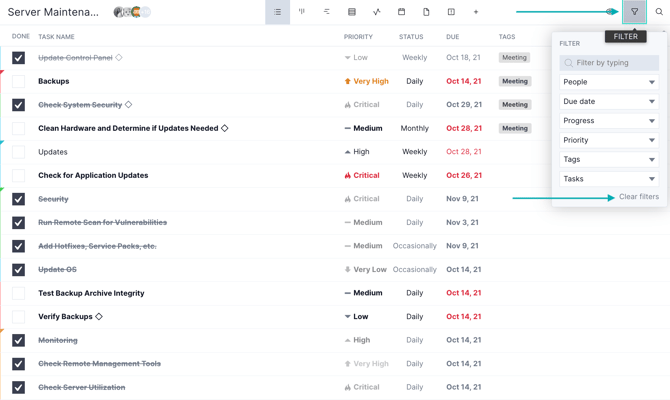Mark Backups task as done
This screenshot has width=670, height=400.
(x=18, y=81)
